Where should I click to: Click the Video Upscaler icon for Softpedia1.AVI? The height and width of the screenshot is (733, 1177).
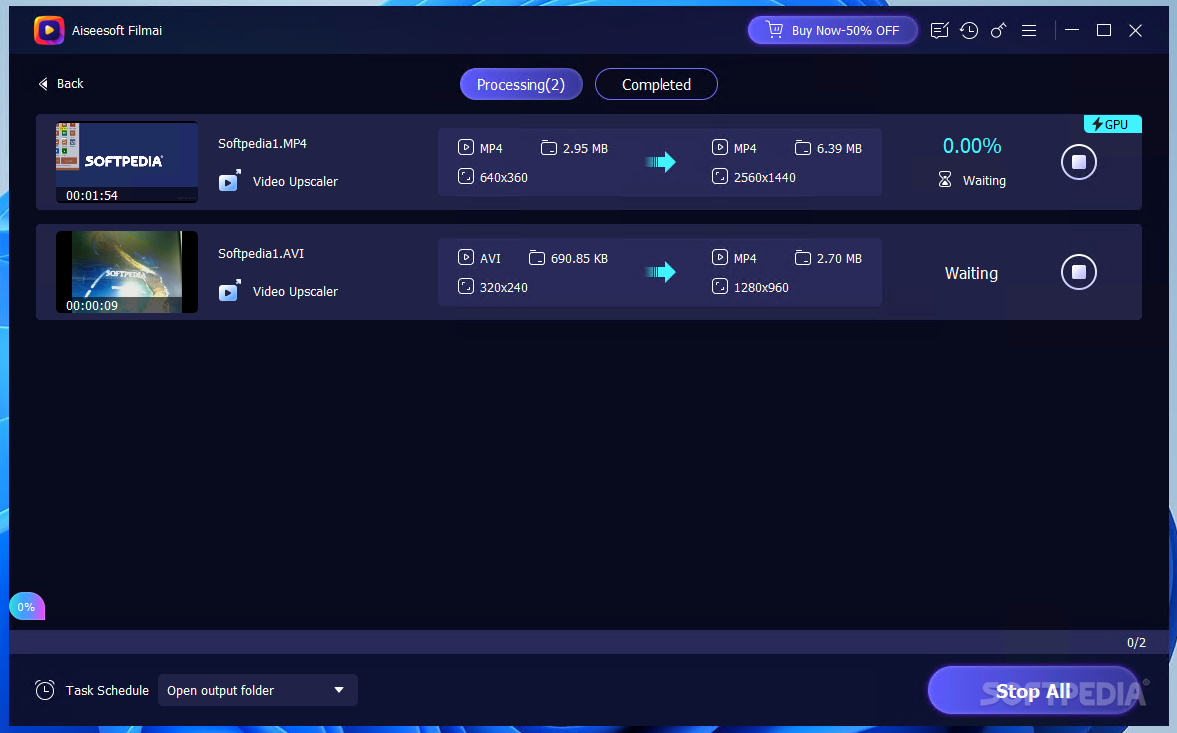pos(230,291)
